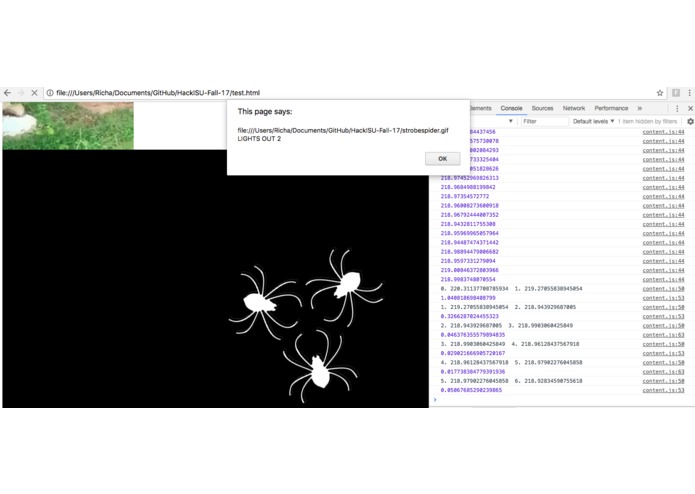Stop page loading with the X button
This screenshot has height=494, width=695.
point(34,93)
